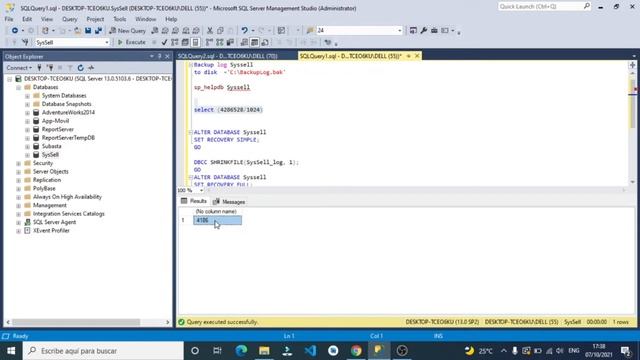Toggle Results to Grid mode

tap(254, 42)
